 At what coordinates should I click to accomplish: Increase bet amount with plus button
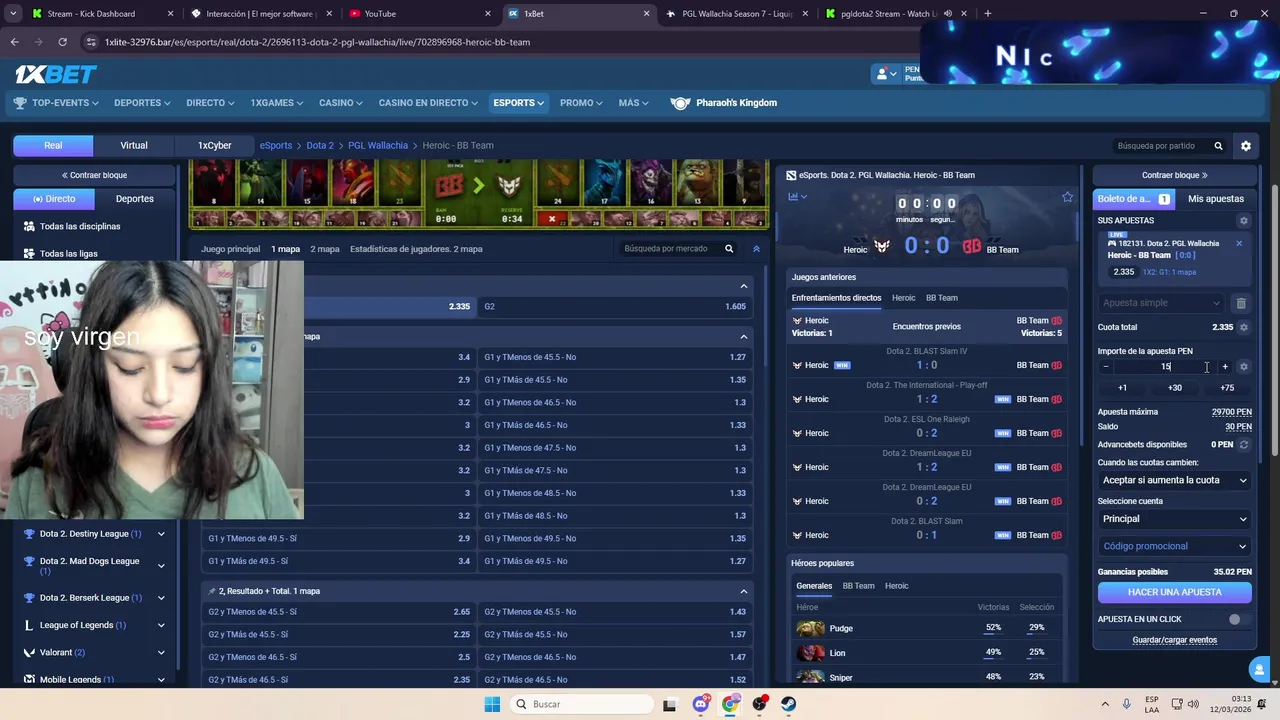[1225, 367]
